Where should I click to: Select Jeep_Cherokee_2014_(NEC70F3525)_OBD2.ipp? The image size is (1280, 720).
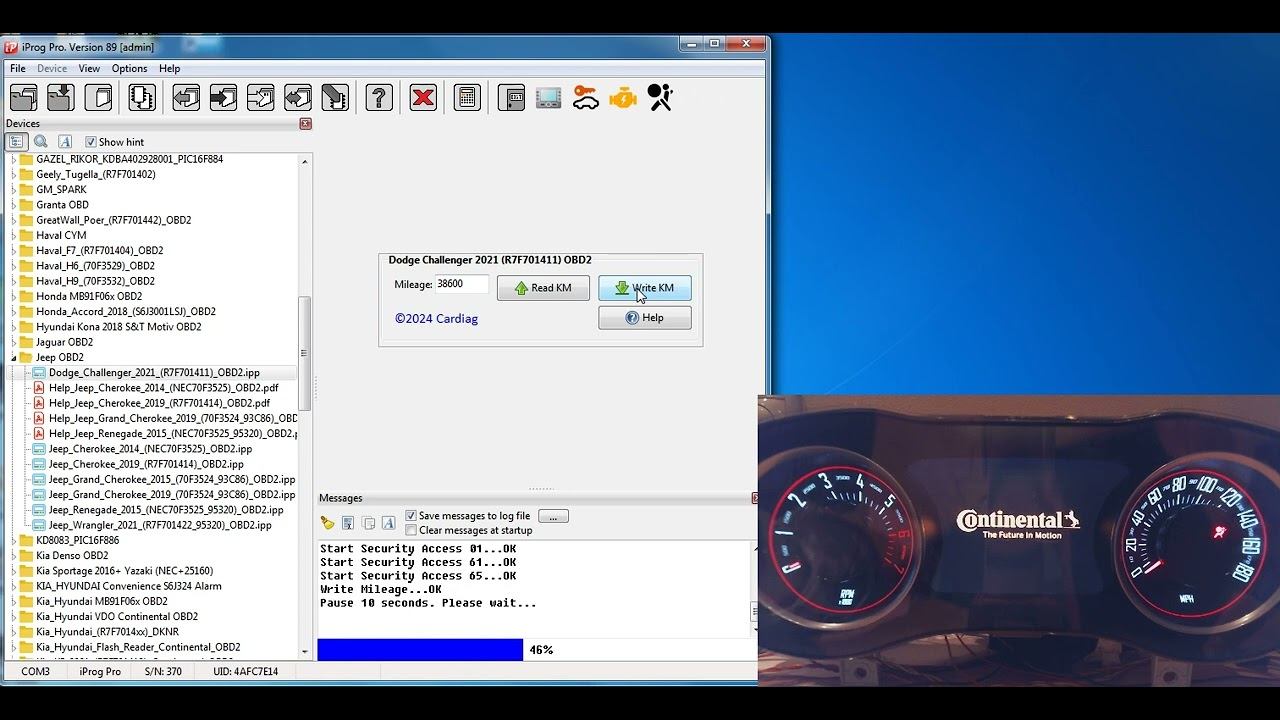point(150,449)
